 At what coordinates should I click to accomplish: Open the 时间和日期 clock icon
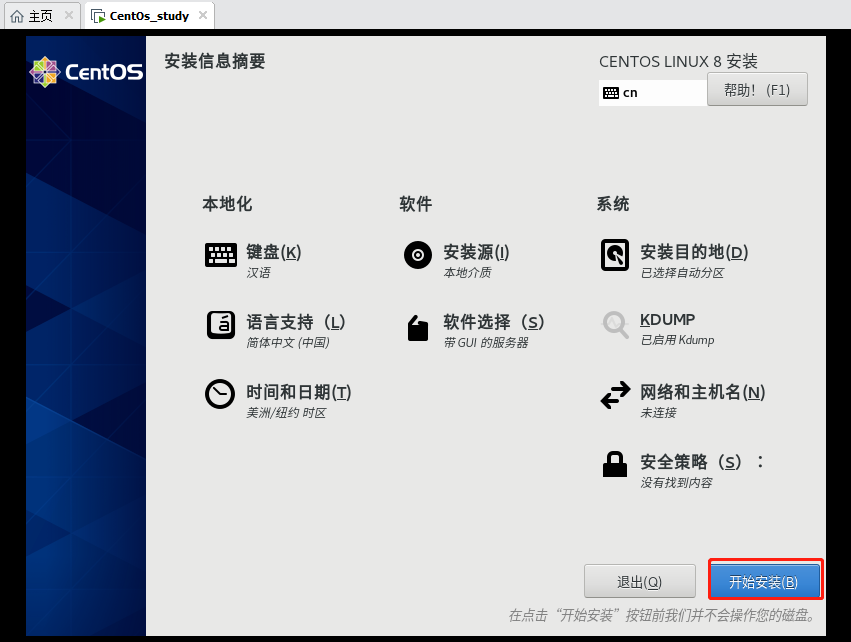[221, 394]
